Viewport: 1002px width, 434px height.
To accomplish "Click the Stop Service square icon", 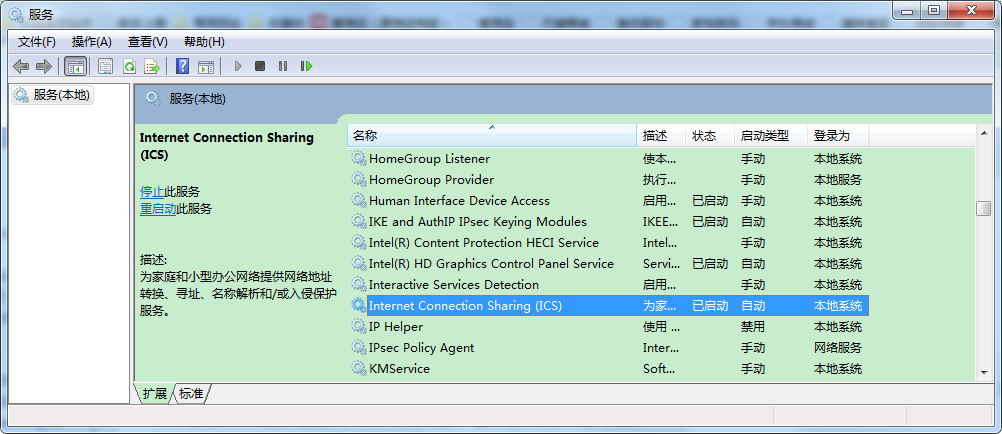I will click(260, 66).
